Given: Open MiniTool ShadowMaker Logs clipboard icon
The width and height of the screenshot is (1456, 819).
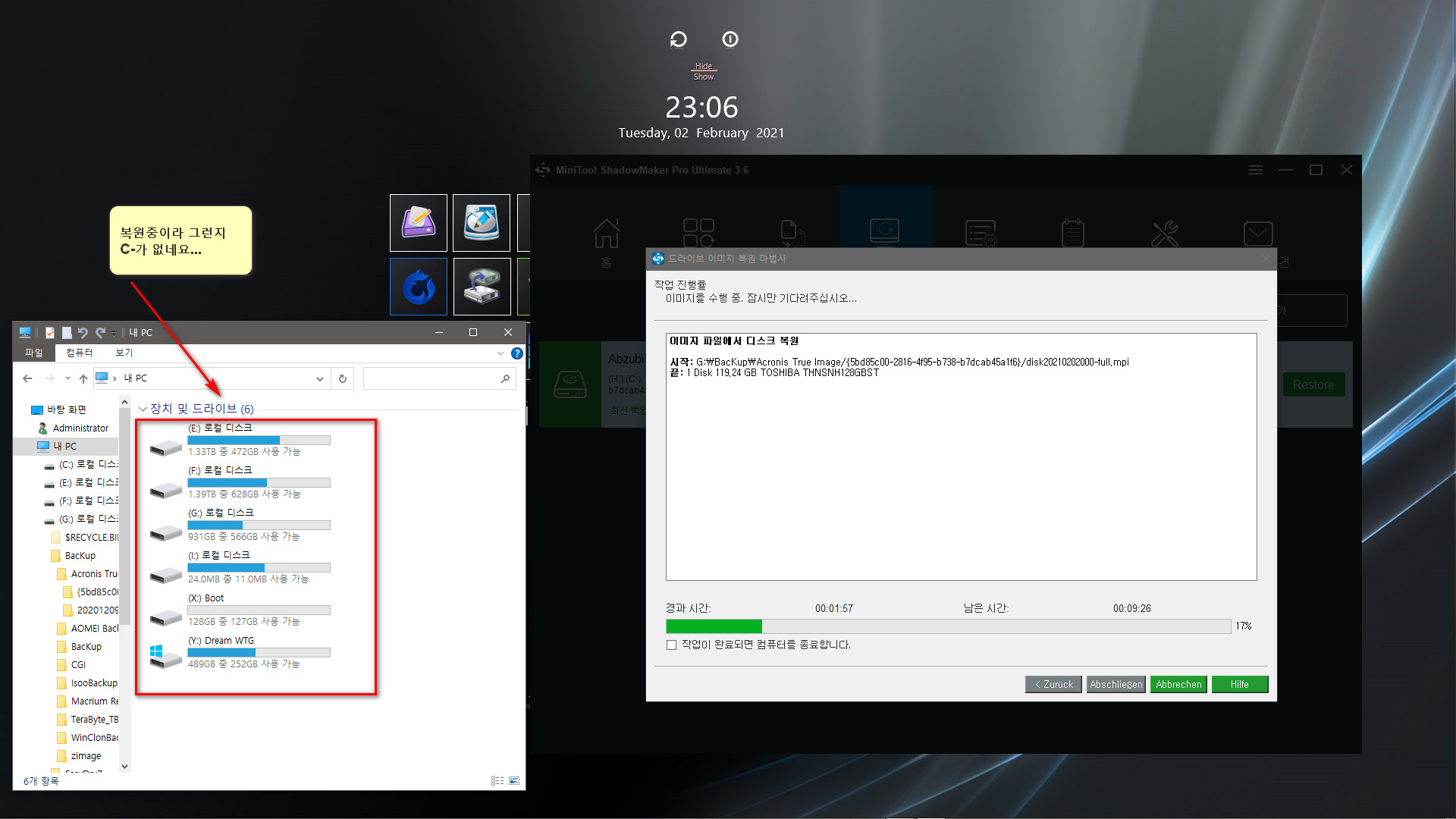Looking at the screenshot, I should click(1072, 234).
